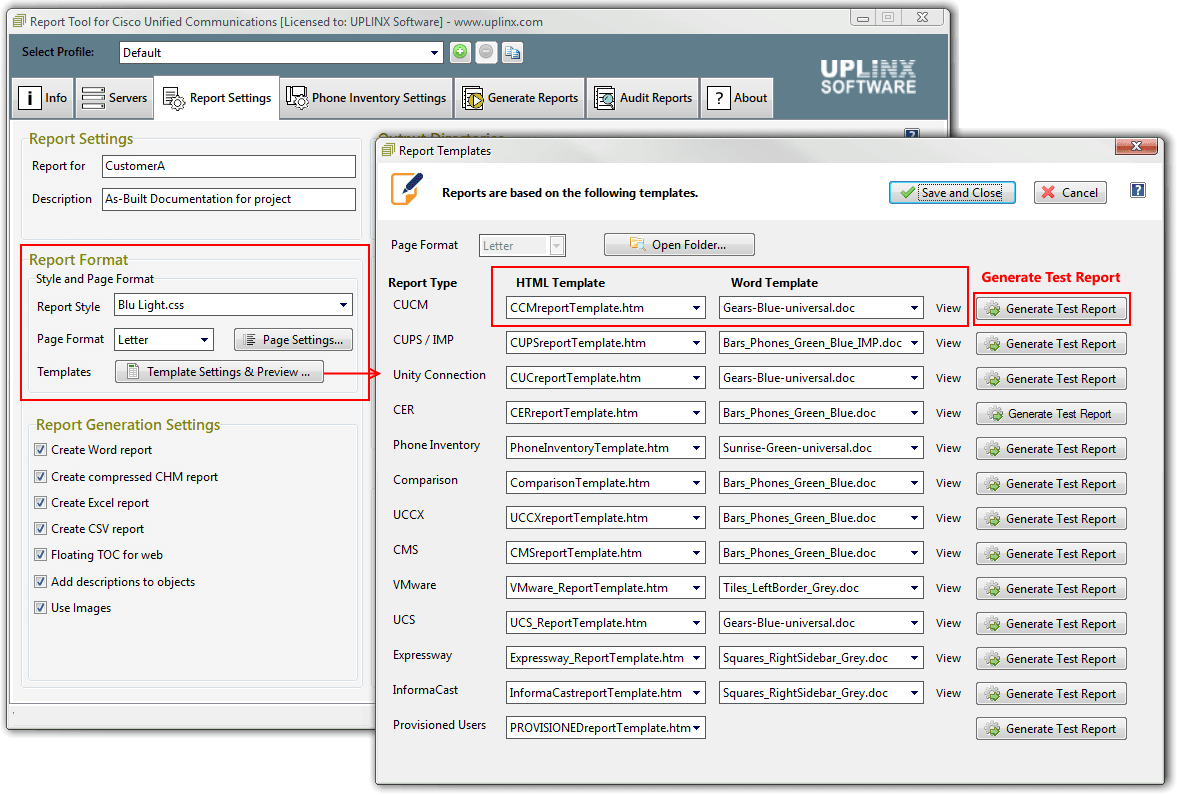The image size is (1177, 795).
Task: Toggle Add descriptions to objects checkbox
Action: (x=41, y=582)
